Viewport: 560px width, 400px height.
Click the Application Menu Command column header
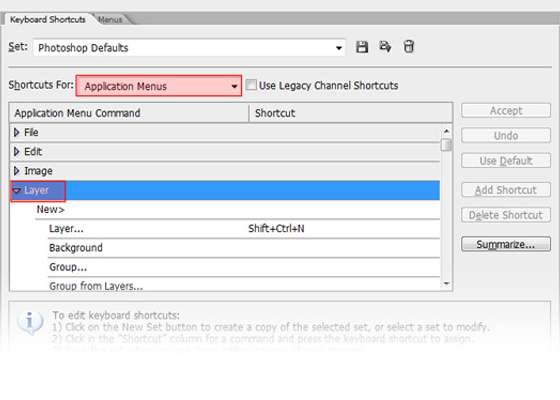129,113
